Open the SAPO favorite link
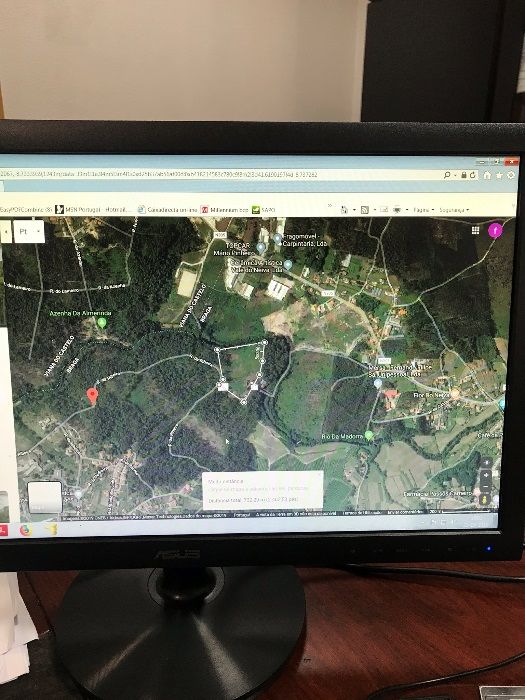 pos(264,210)
